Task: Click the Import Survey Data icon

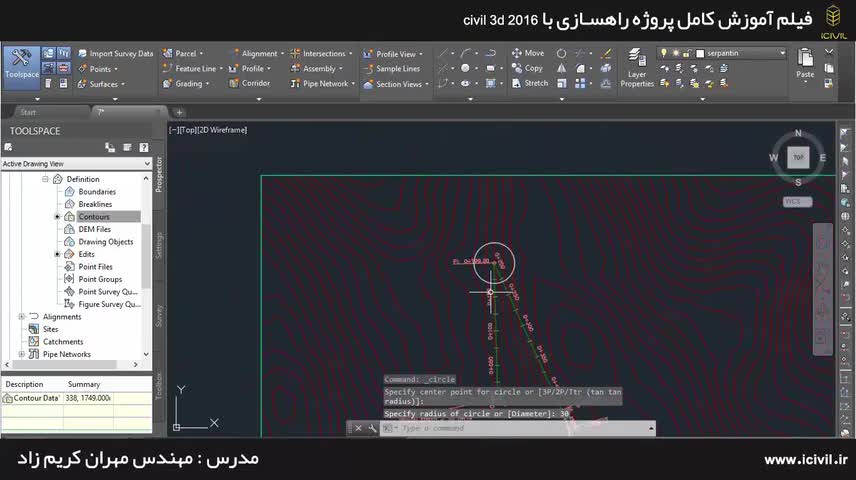Action: coord(82,54)
